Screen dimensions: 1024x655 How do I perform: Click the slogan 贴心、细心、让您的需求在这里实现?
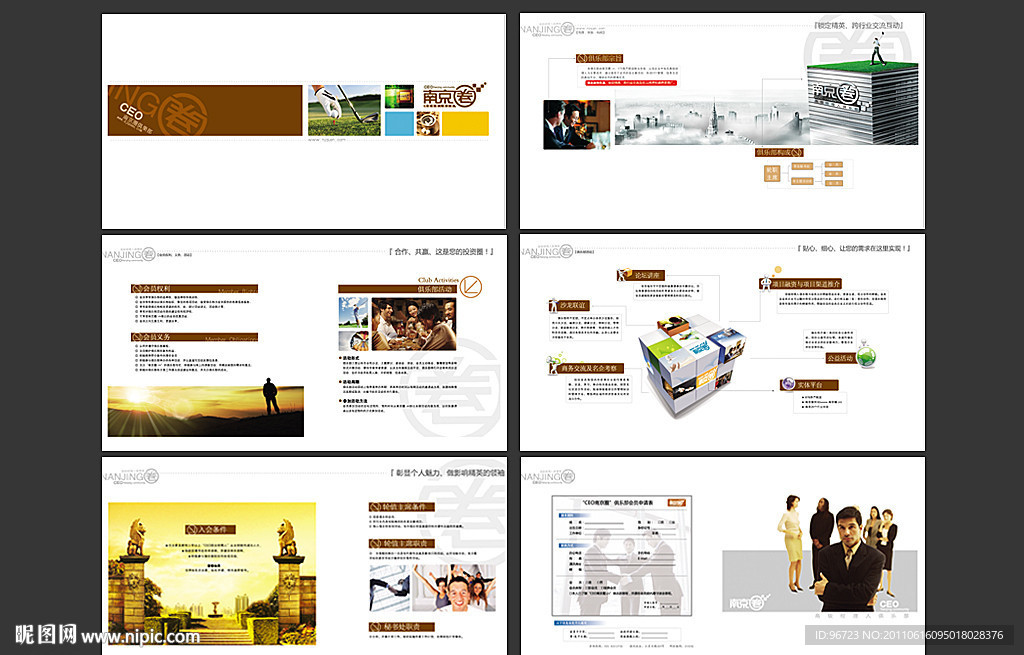pyautogui.click(x=854, y=249)
